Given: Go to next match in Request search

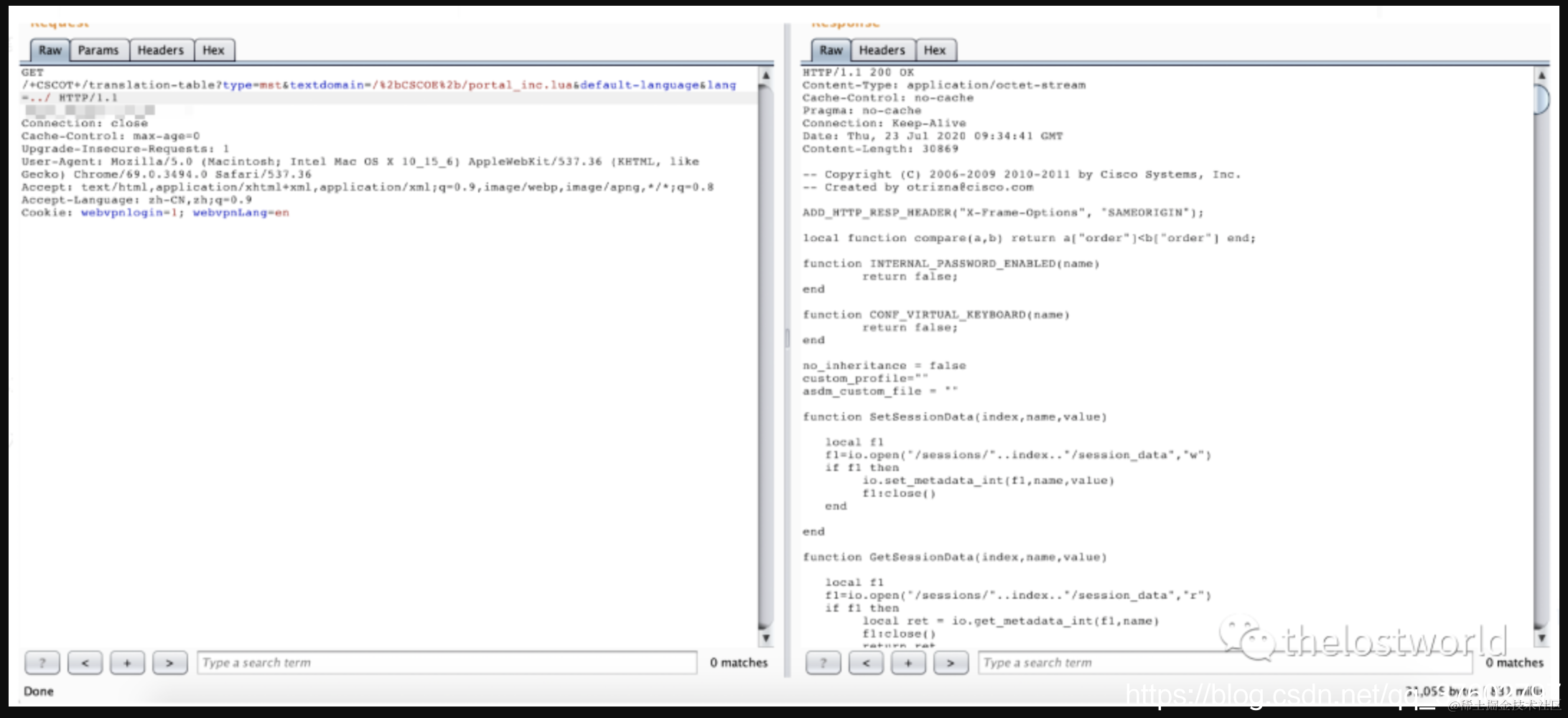Looking at the screenshot, I should (x=169, y=663).
